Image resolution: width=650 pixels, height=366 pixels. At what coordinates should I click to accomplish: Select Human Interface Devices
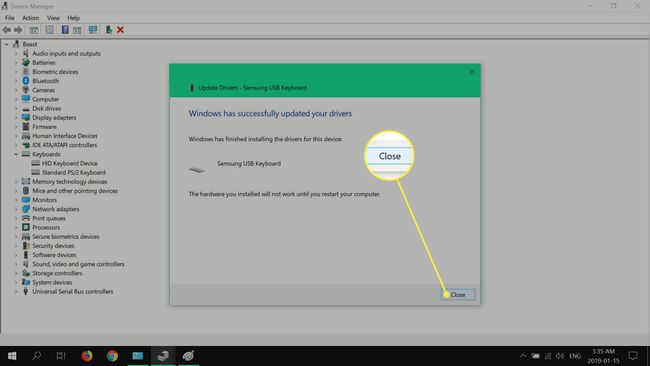click(x=65, y=136)
